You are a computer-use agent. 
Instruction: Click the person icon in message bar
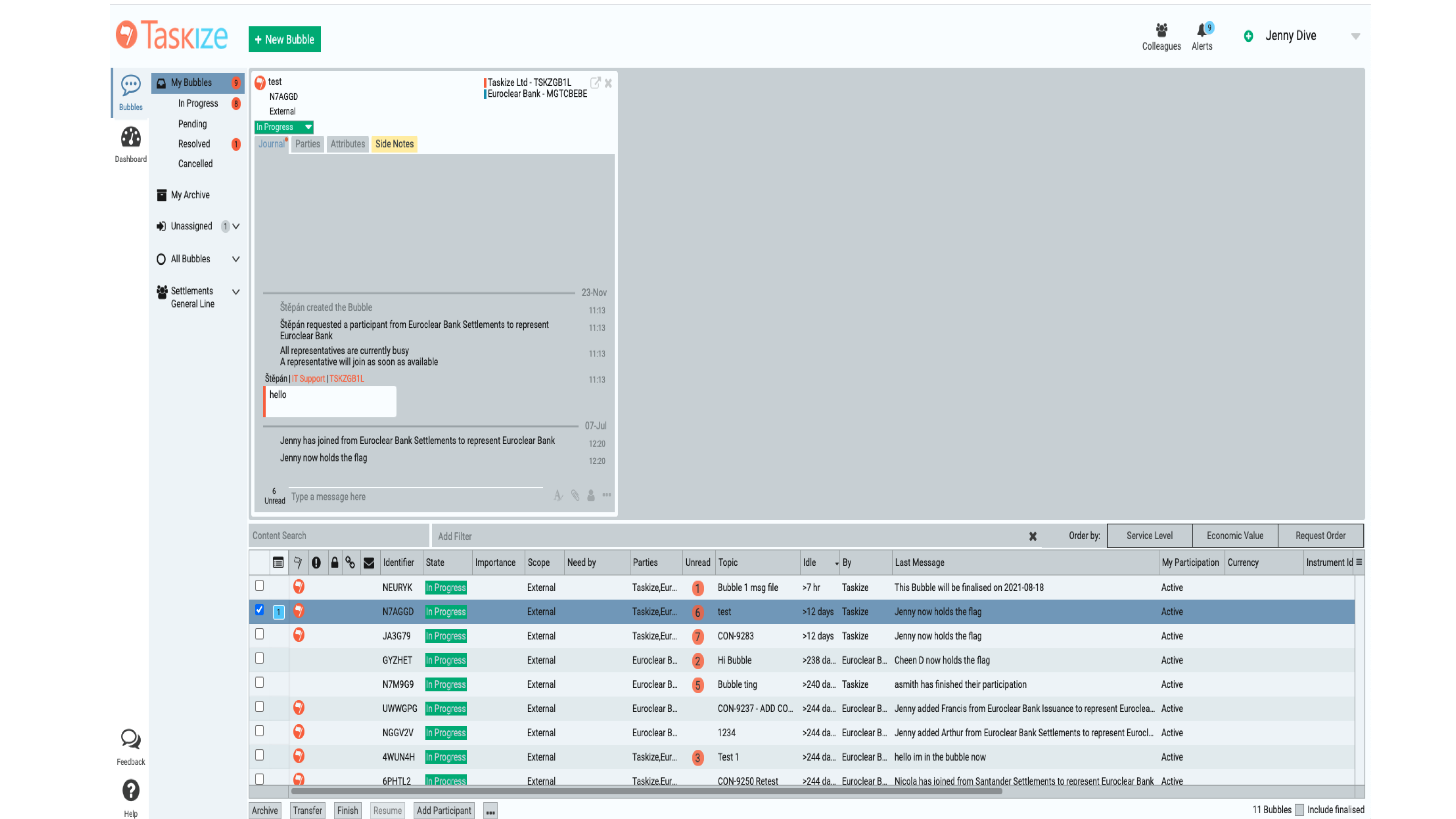[591, 496]
